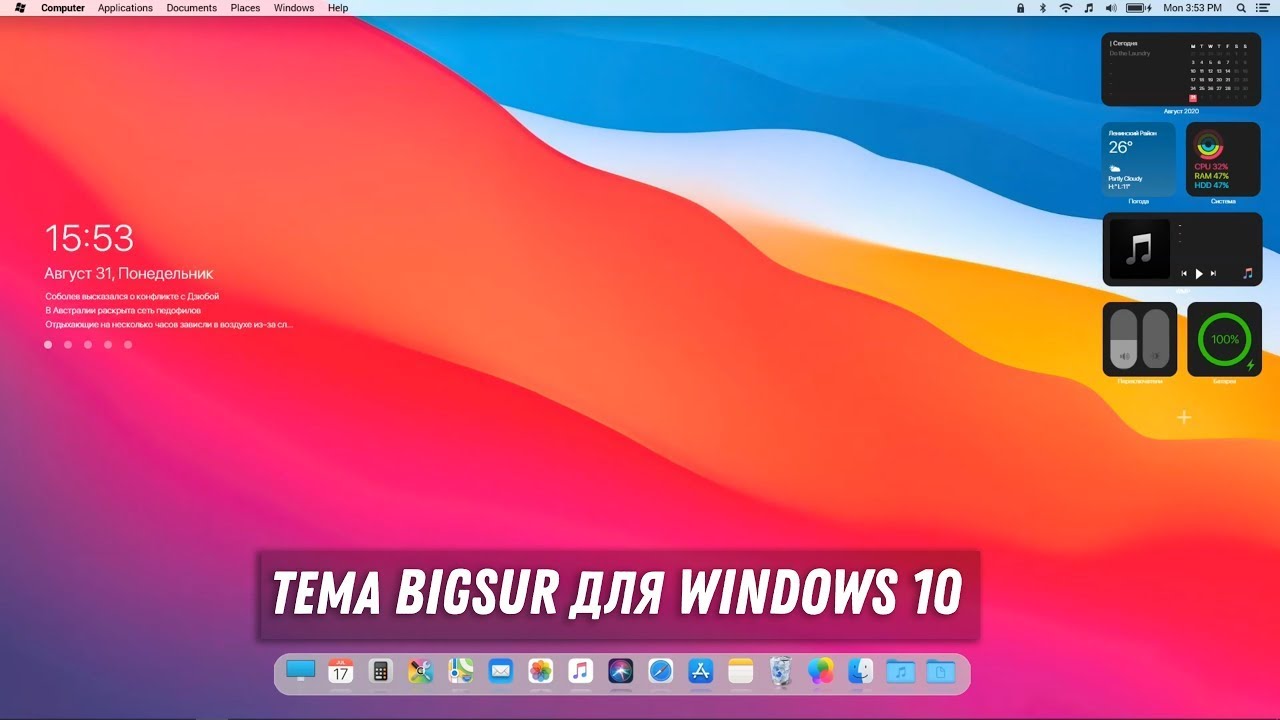Select the highlighted news page dot
Screen dimensions: 1280x720
48,344
